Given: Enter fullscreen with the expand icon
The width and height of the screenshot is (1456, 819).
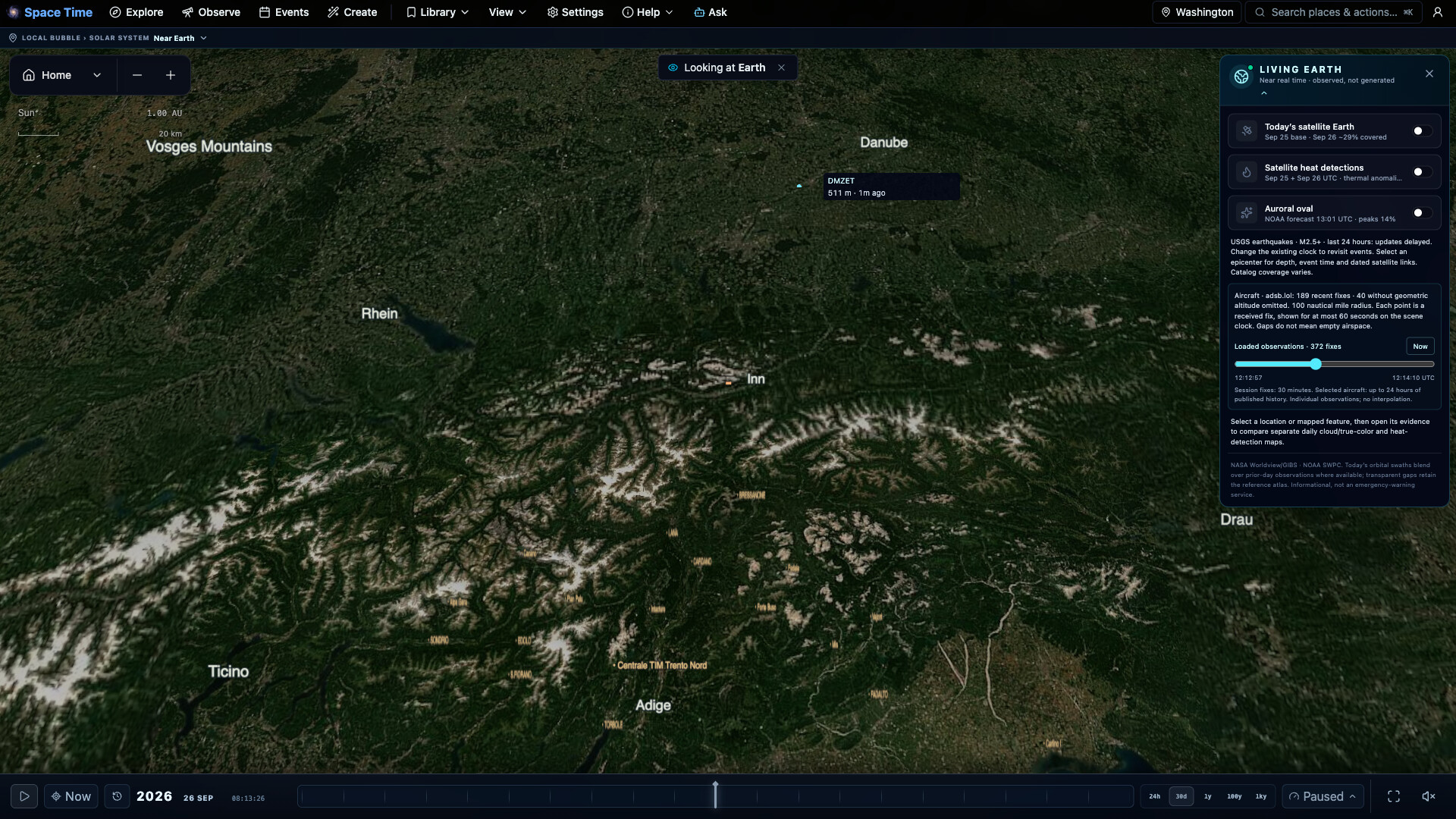Looking at the screenshot, I should [x=1394, y=796].
